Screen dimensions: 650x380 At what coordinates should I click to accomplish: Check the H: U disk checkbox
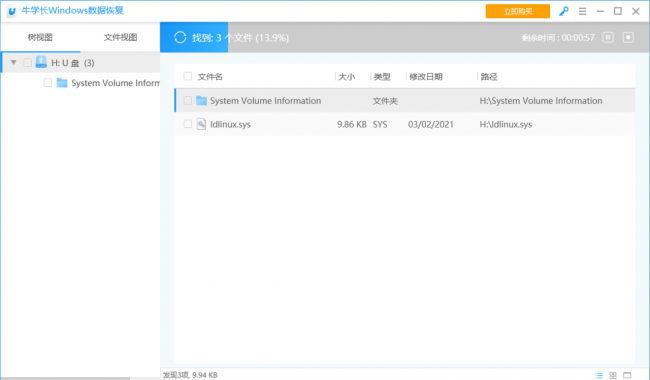tap(27, 63)
